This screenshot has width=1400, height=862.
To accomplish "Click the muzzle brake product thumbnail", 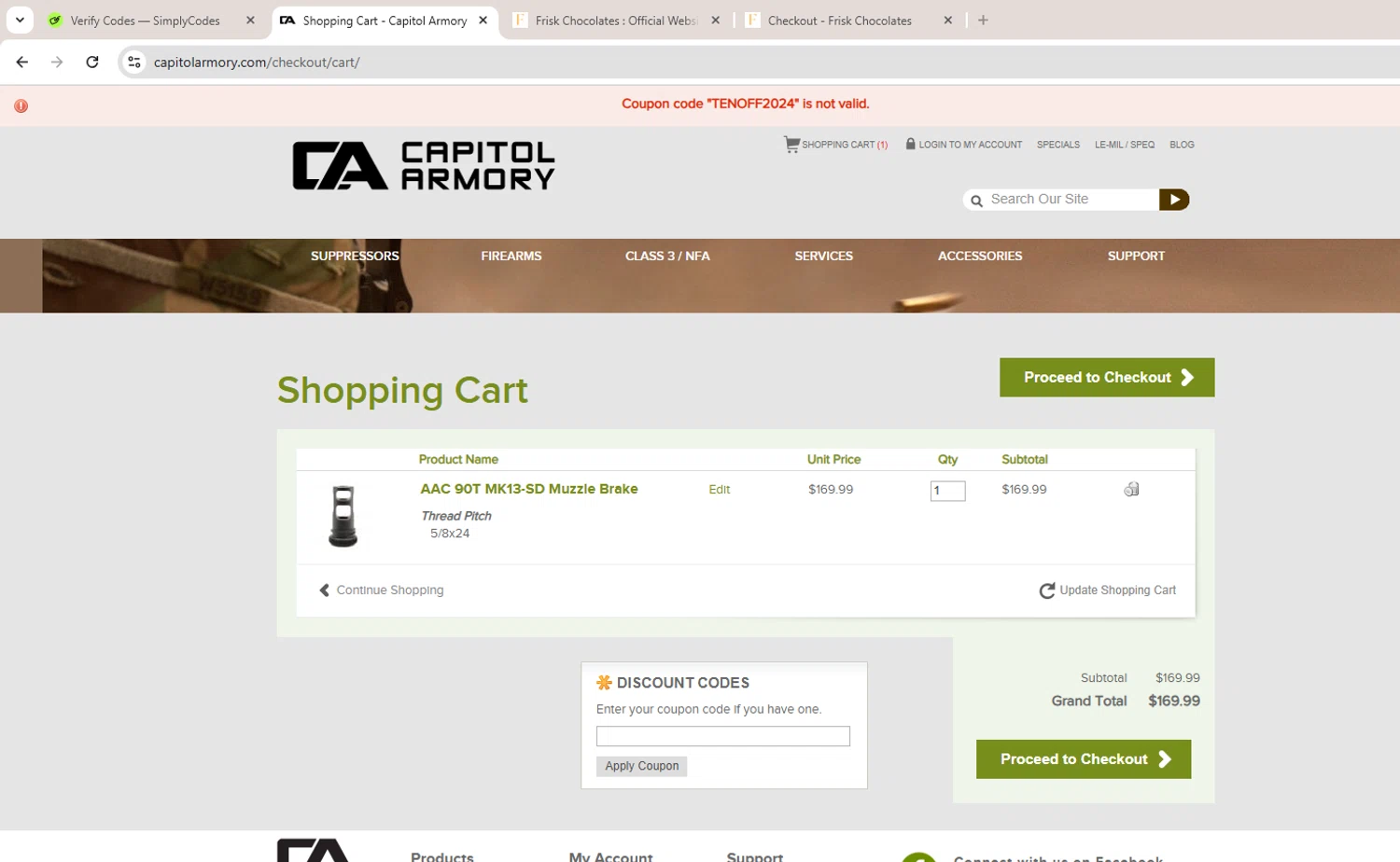I will tap(343, 516).
